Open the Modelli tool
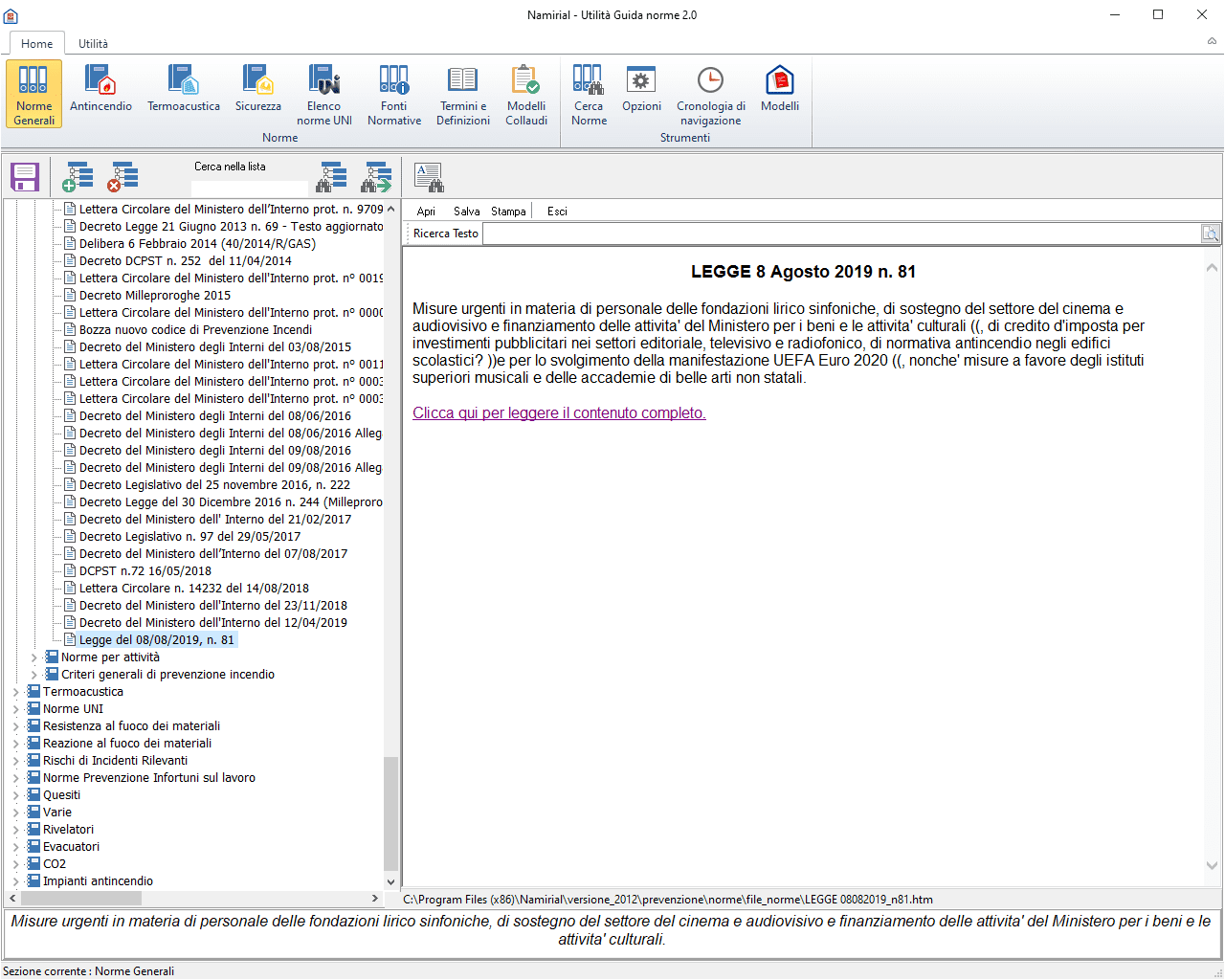 [780, 90]
